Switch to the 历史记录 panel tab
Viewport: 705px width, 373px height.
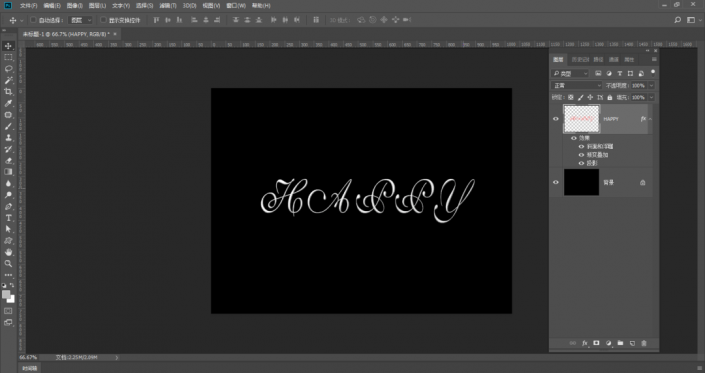[580, 59]
